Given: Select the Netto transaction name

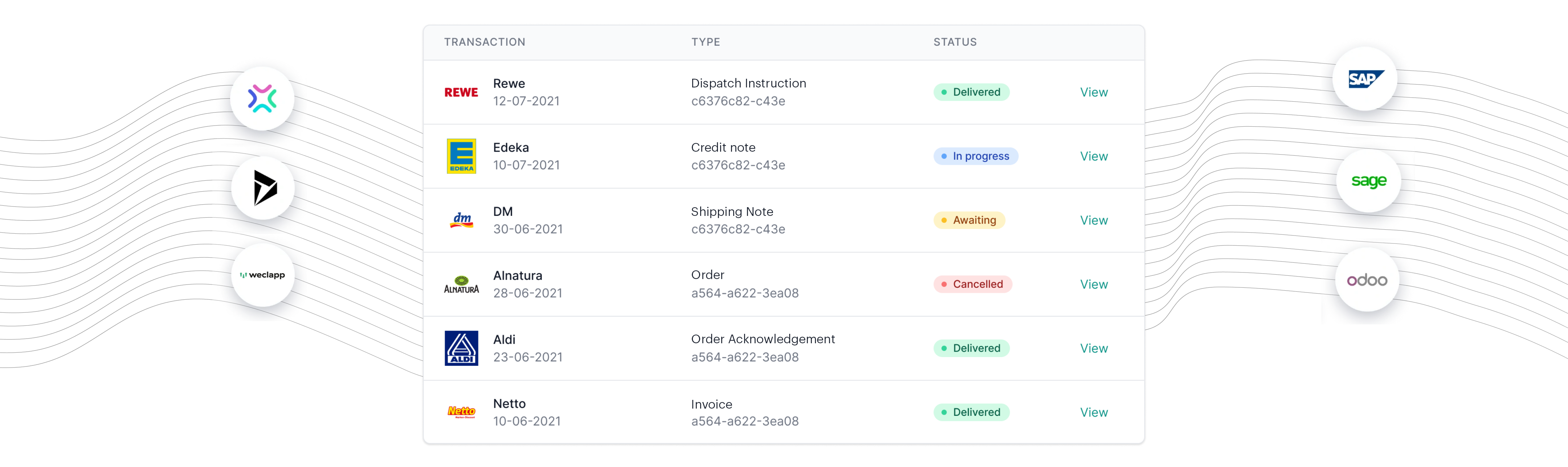Looking at the screenshot, I should 510,403.
